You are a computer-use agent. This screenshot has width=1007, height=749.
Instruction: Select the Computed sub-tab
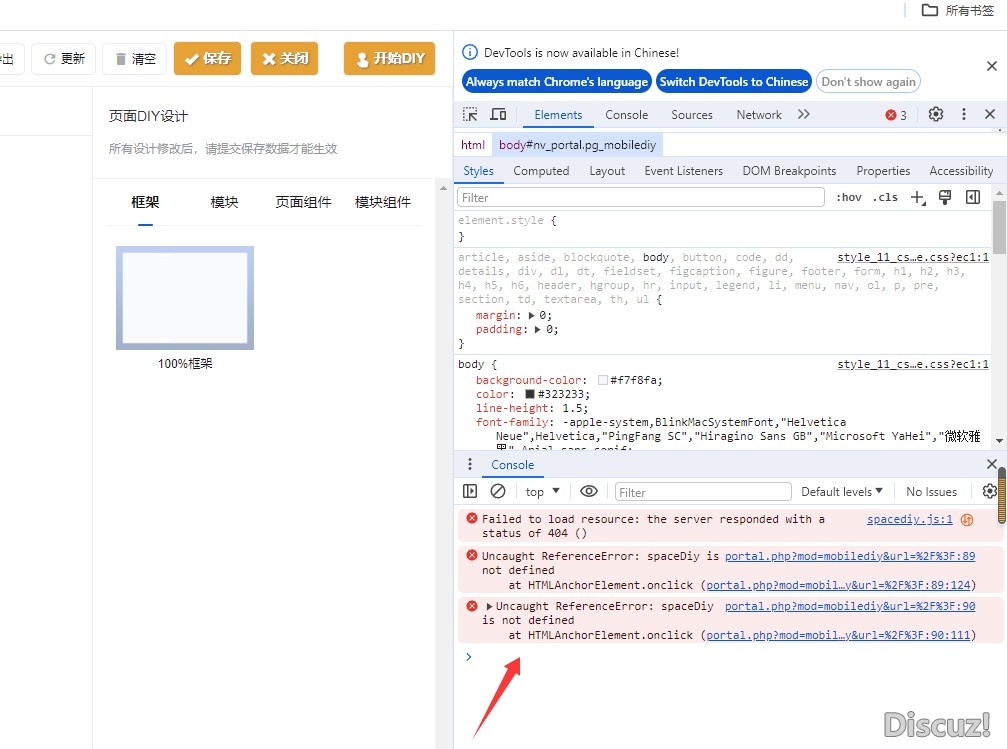(541, 171)
